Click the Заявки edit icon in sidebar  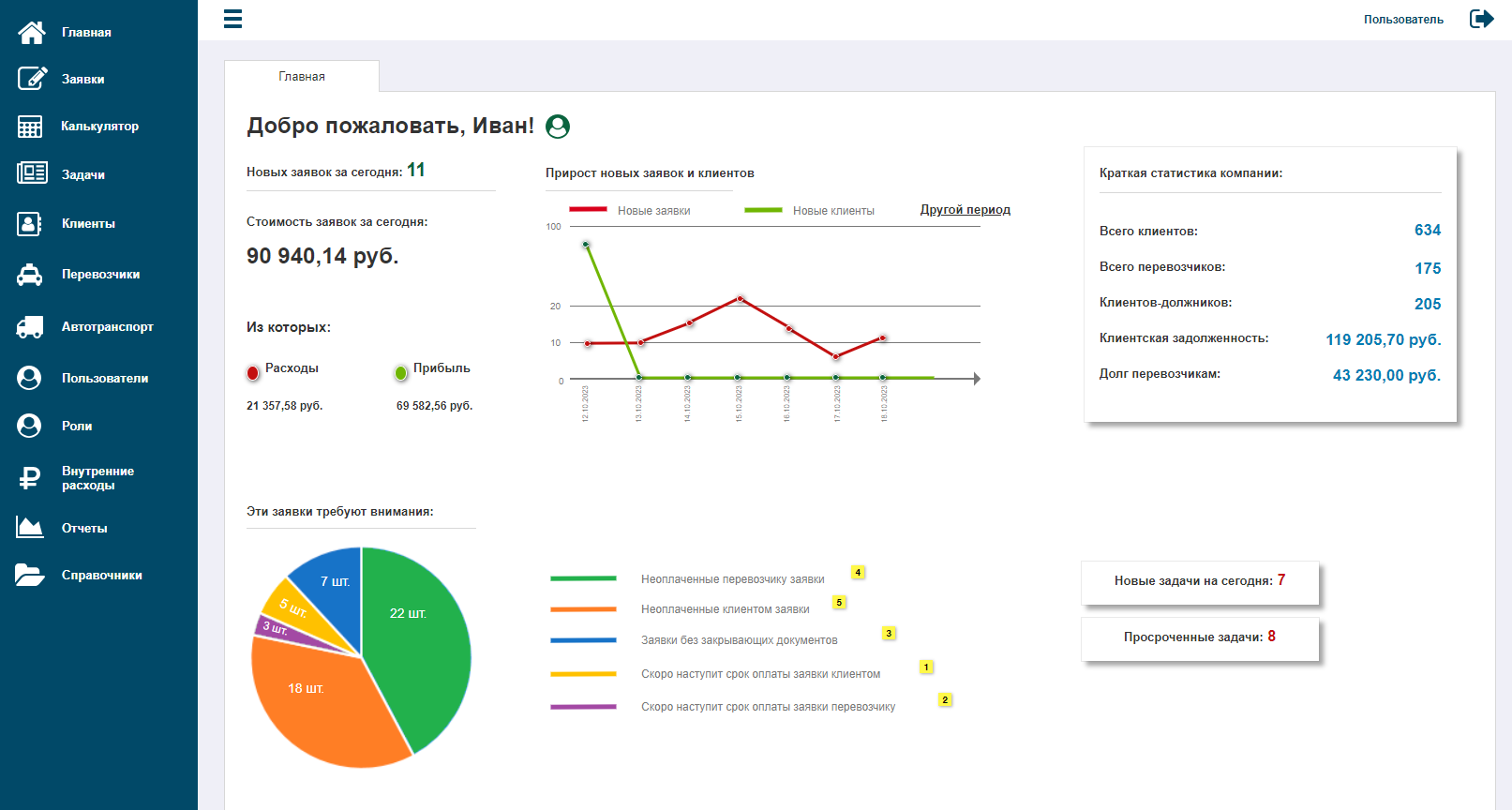(x=32, y=78)
